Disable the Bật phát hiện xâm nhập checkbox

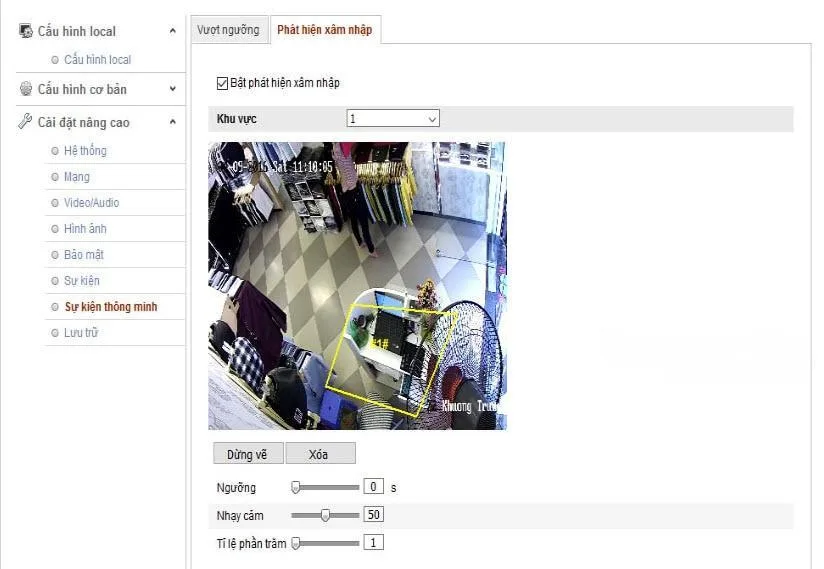[223, 83]
